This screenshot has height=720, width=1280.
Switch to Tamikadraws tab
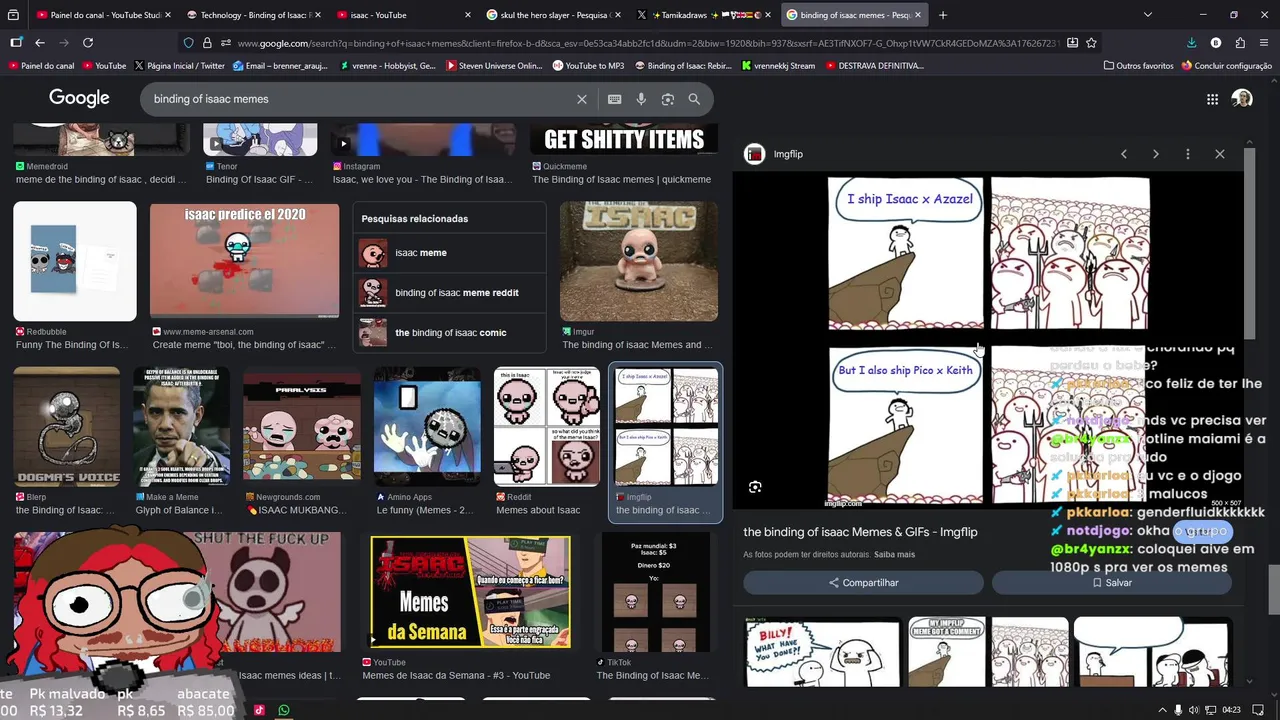pyautogui.click(x=700, y=15)
